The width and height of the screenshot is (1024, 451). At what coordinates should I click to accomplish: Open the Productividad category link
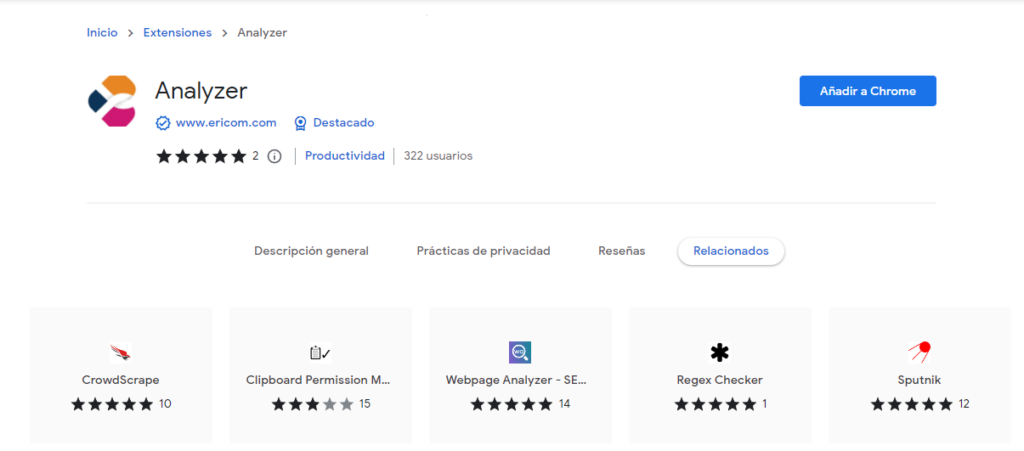(x=345, y=156)
